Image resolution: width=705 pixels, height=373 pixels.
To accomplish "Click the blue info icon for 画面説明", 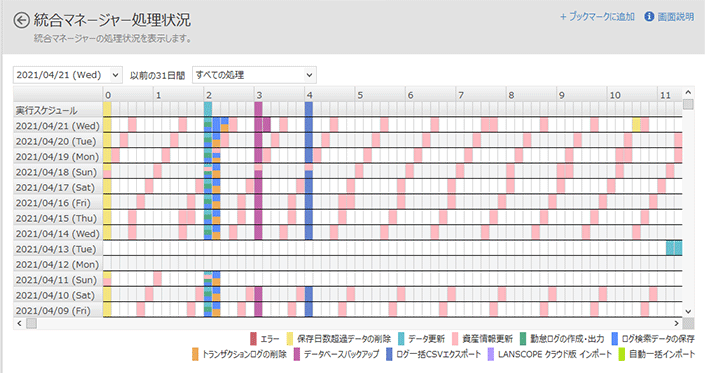I will click(x=649, y=17).
